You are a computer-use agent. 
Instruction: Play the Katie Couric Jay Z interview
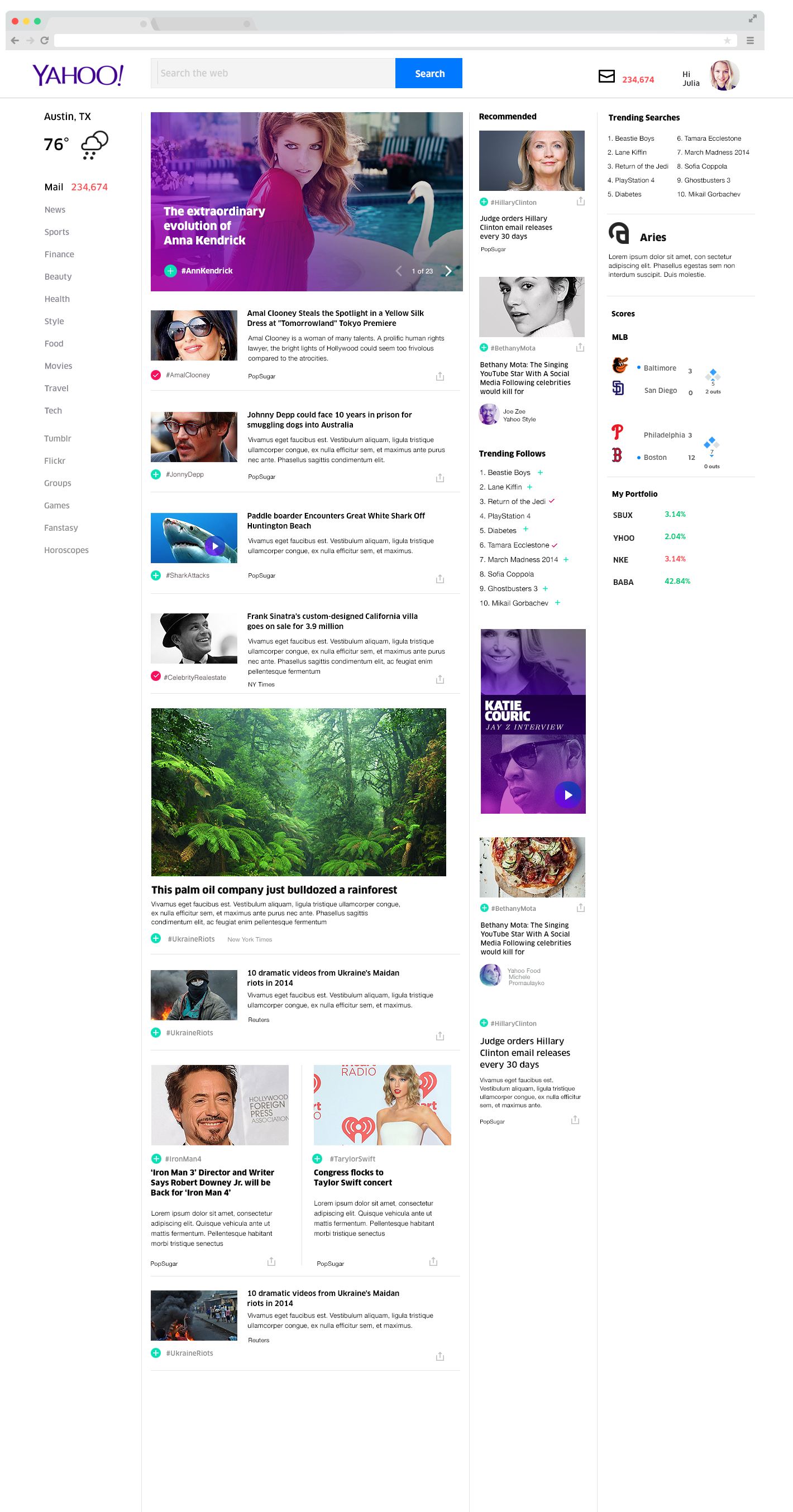pos(568,795)
